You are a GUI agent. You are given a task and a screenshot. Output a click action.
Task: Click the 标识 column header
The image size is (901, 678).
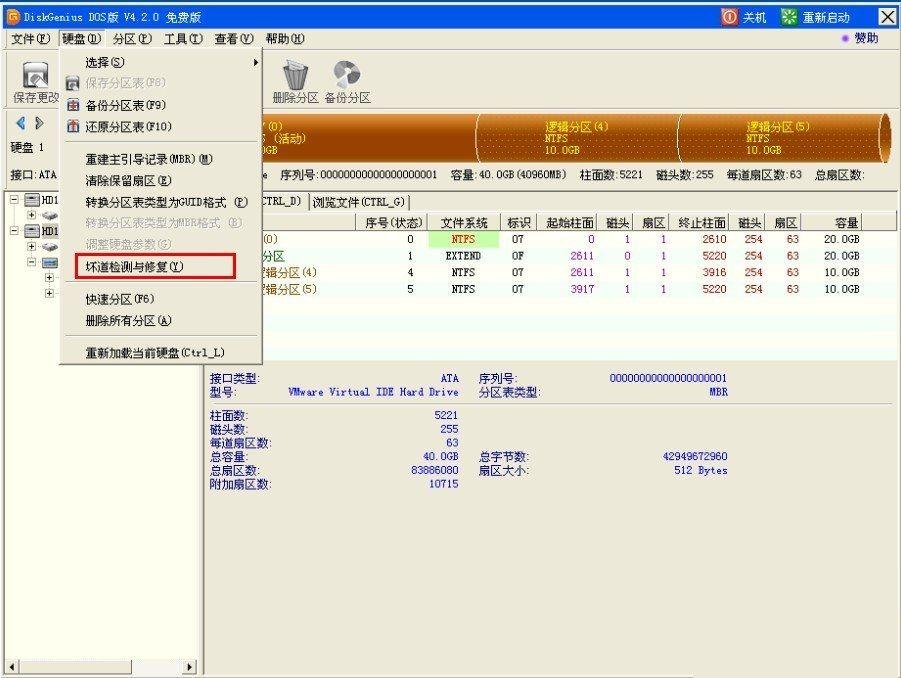tap(518, 222)
